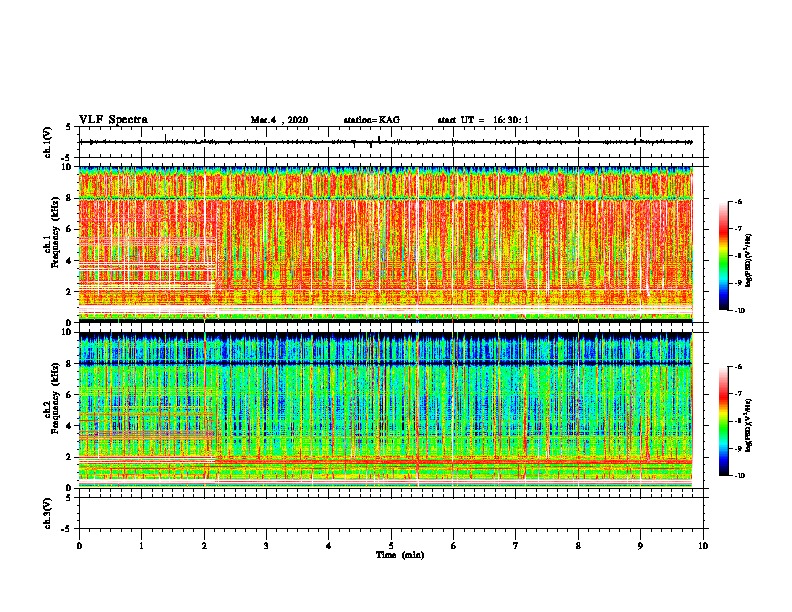The image size is (792, 612).
Task: Click the "Time (min)" x-axis label
Action: pyautogui.click(x=400, y=555)
